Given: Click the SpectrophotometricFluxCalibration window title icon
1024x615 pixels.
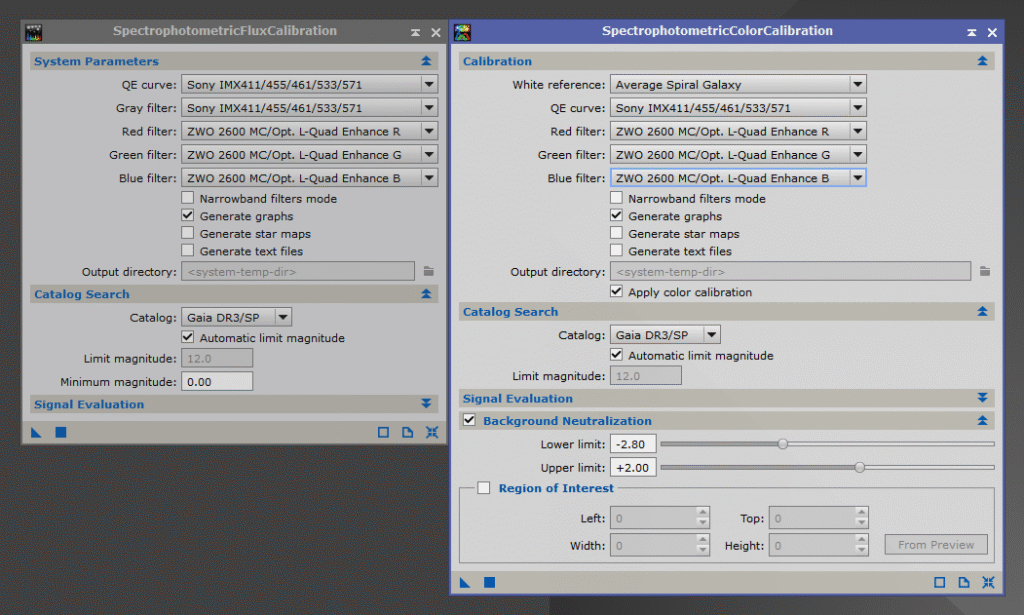Looking at the screenshot, I should click(33, 32).
